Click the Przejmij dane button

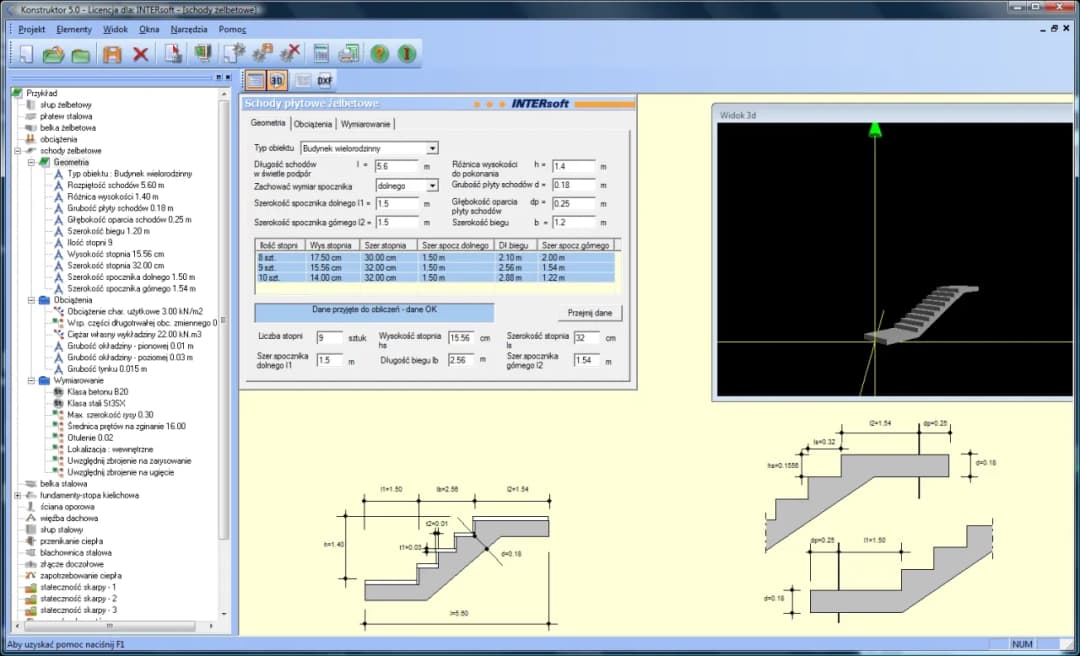click(588, 313)
